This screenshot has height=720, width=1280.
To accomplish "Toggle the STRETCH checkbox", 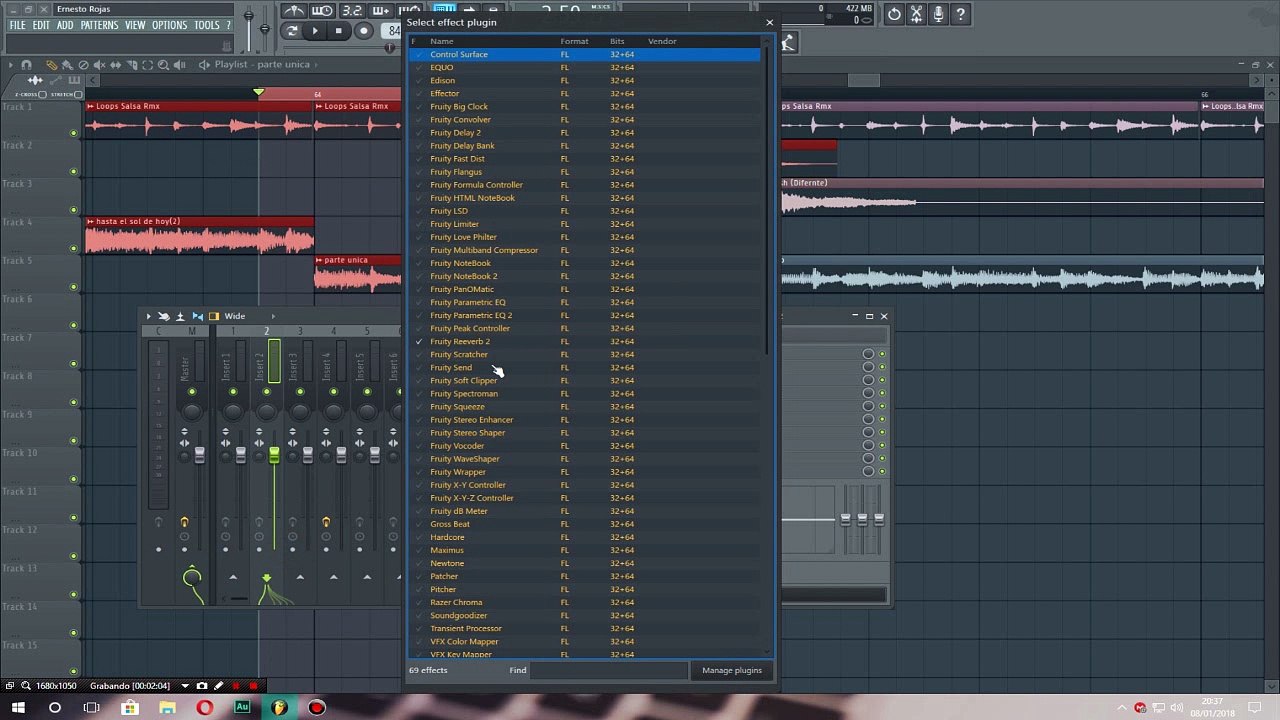I will tap(80, 95).
